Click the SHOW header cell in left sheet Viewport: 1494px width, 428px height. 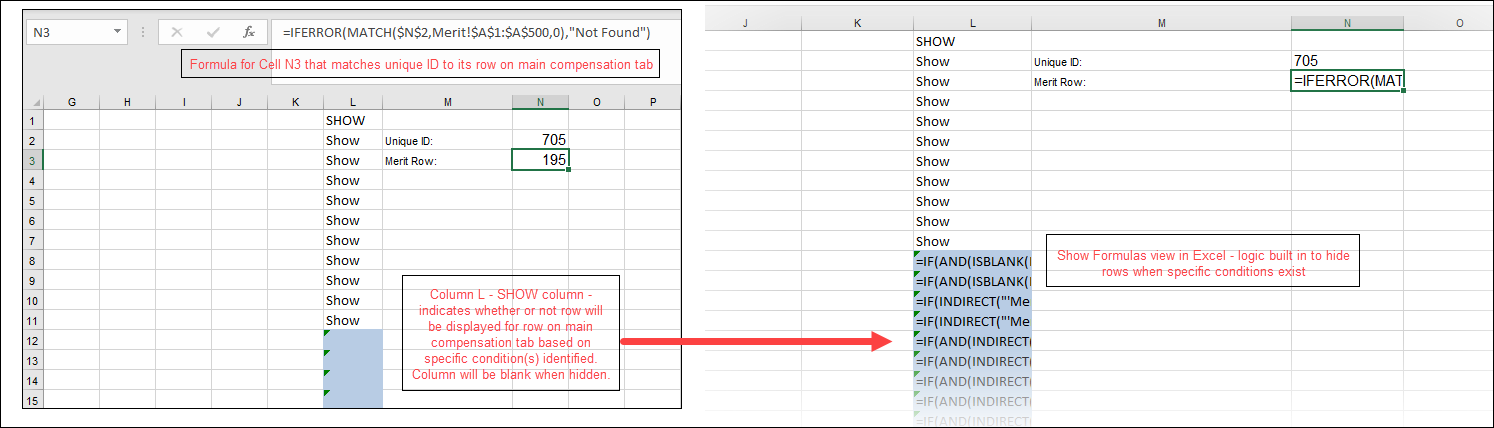pos(353,120)
